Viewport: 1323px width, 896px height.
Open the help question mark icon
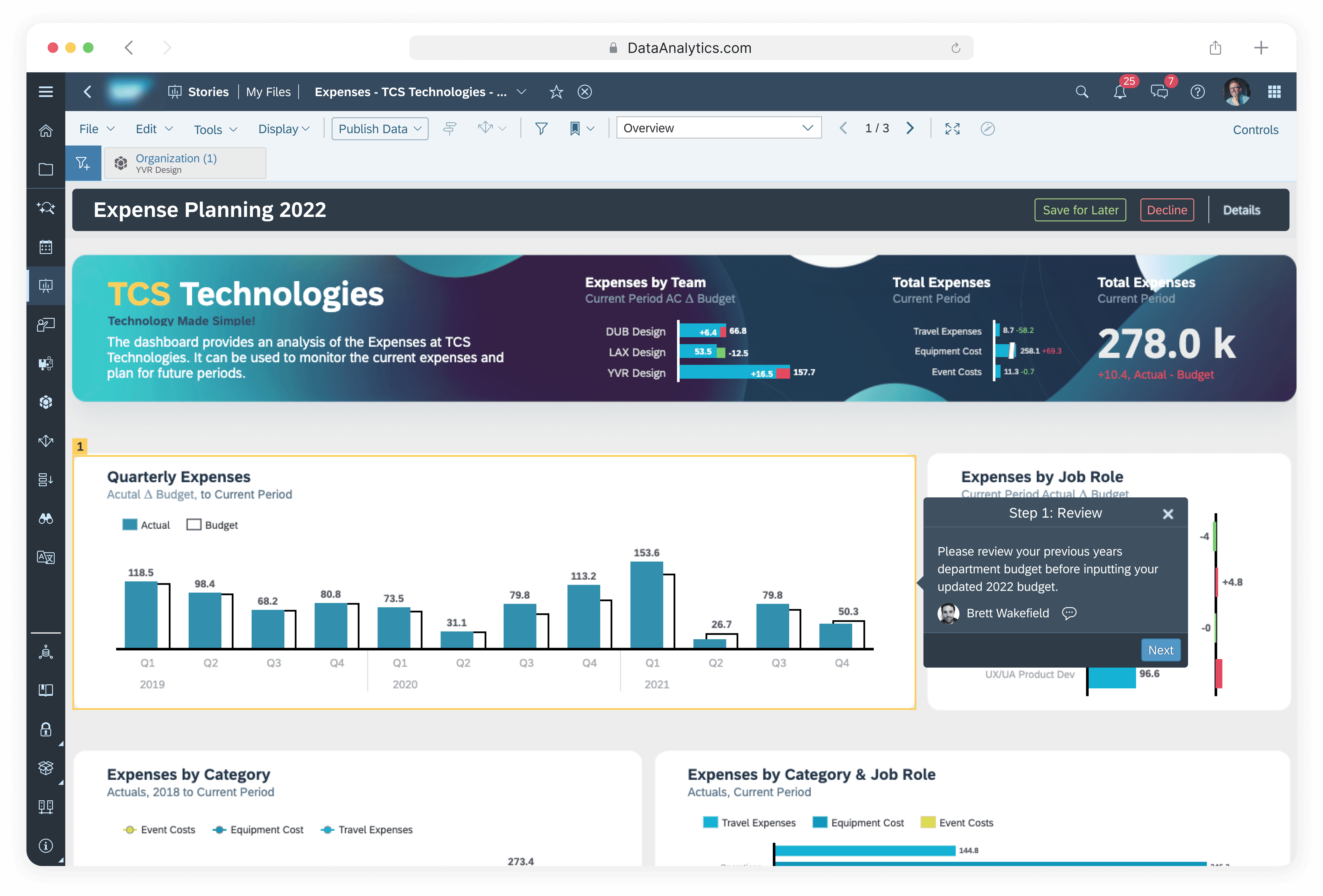pos(1198,92)
